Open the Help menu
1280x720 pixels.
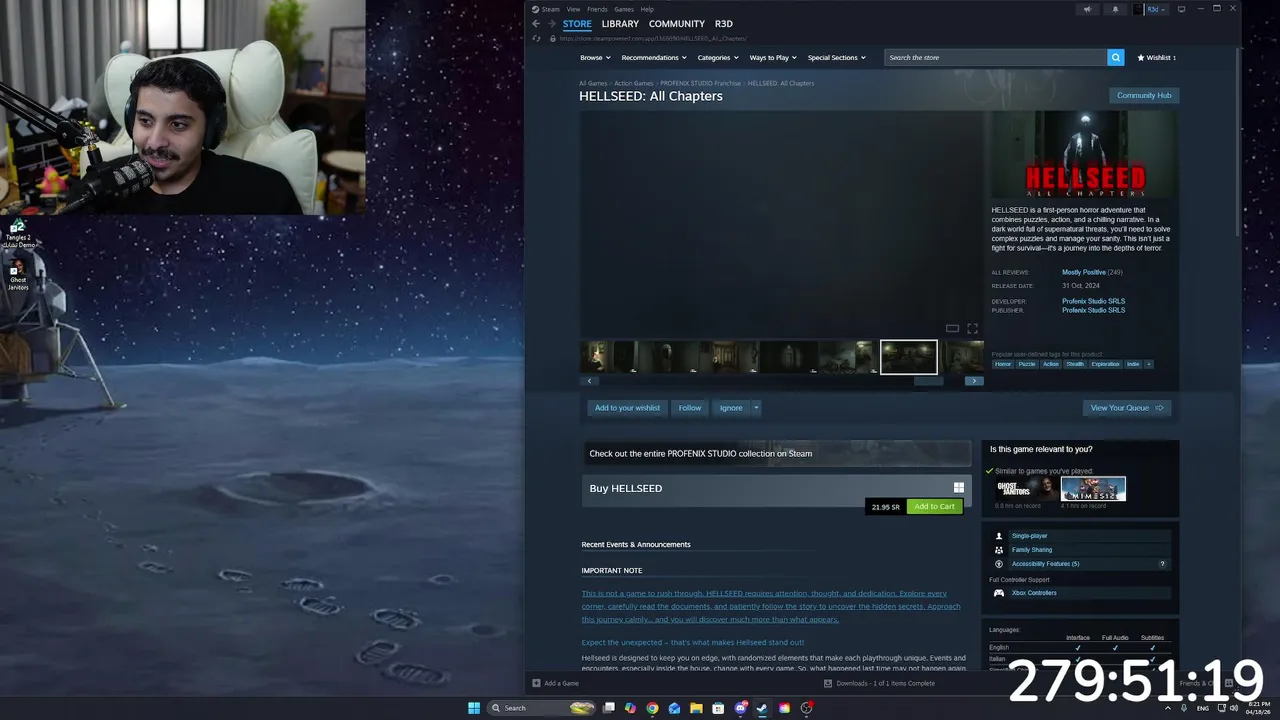tap(647, 9)
